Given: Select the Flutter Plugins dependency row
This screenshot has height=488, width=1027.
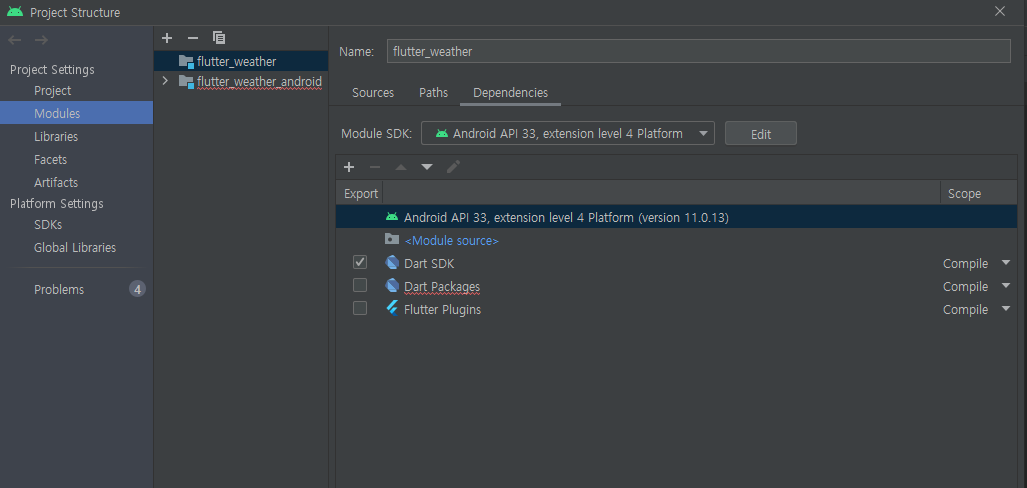Looking at the screenshot, I should coord(677,309).
